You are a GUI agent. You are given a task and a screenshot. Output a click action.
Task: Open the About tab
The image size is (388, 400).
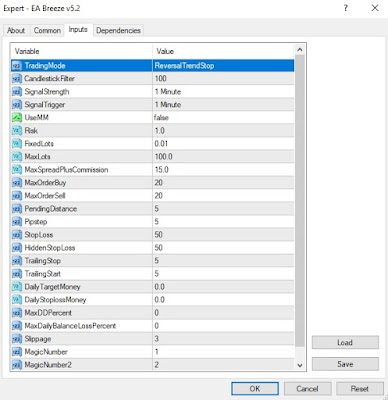click(16, 31)
